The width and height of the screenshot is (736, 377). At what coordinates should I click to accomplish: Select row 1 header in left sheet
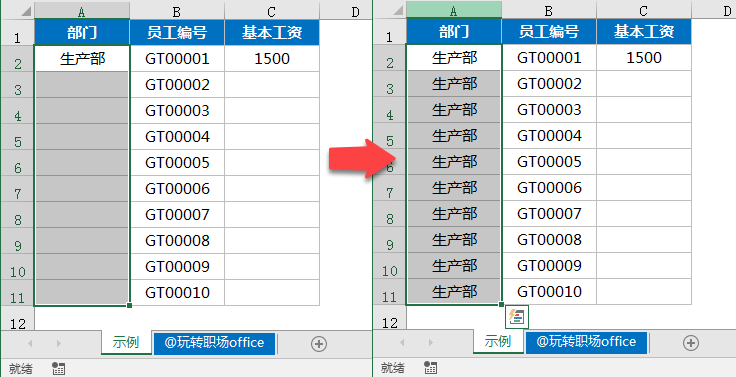(17, 32)
